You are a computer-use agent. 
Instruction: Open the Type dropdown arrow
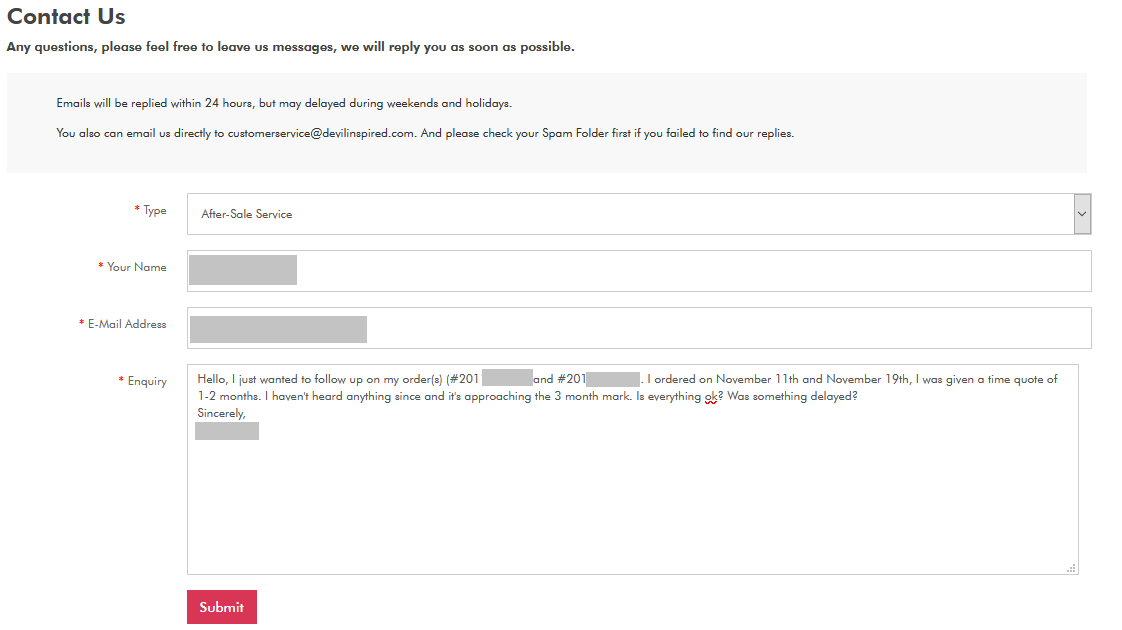tap(1082, 214)
